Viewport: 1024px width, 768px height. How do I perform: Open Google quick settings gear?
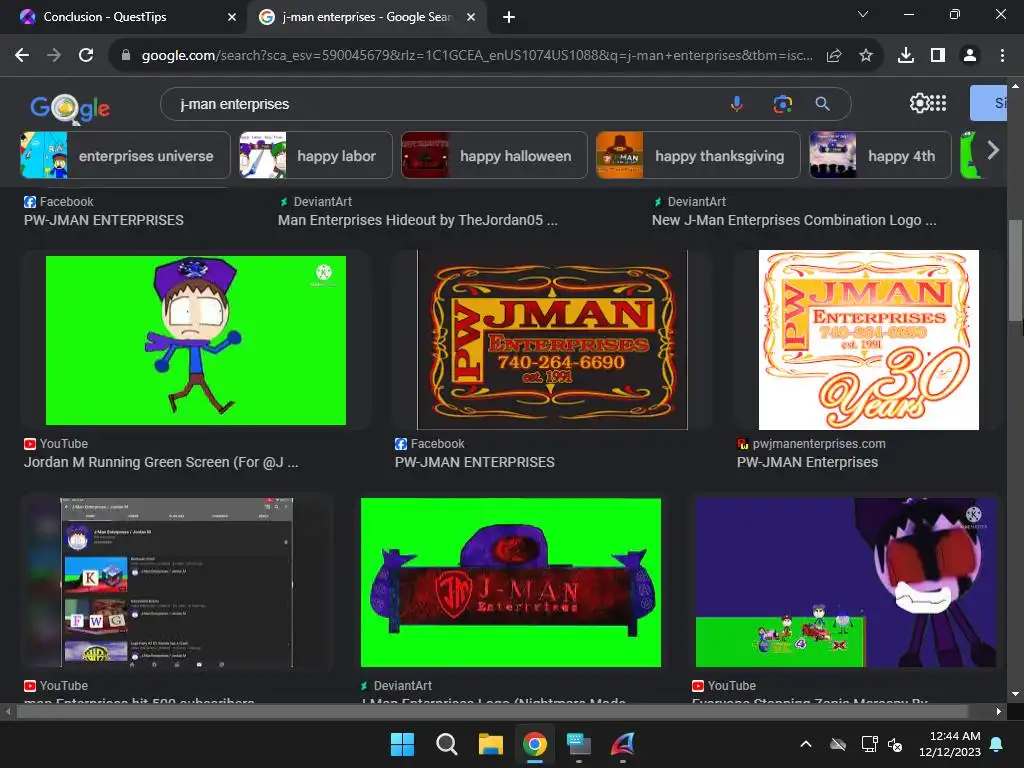tap(919, 103)
